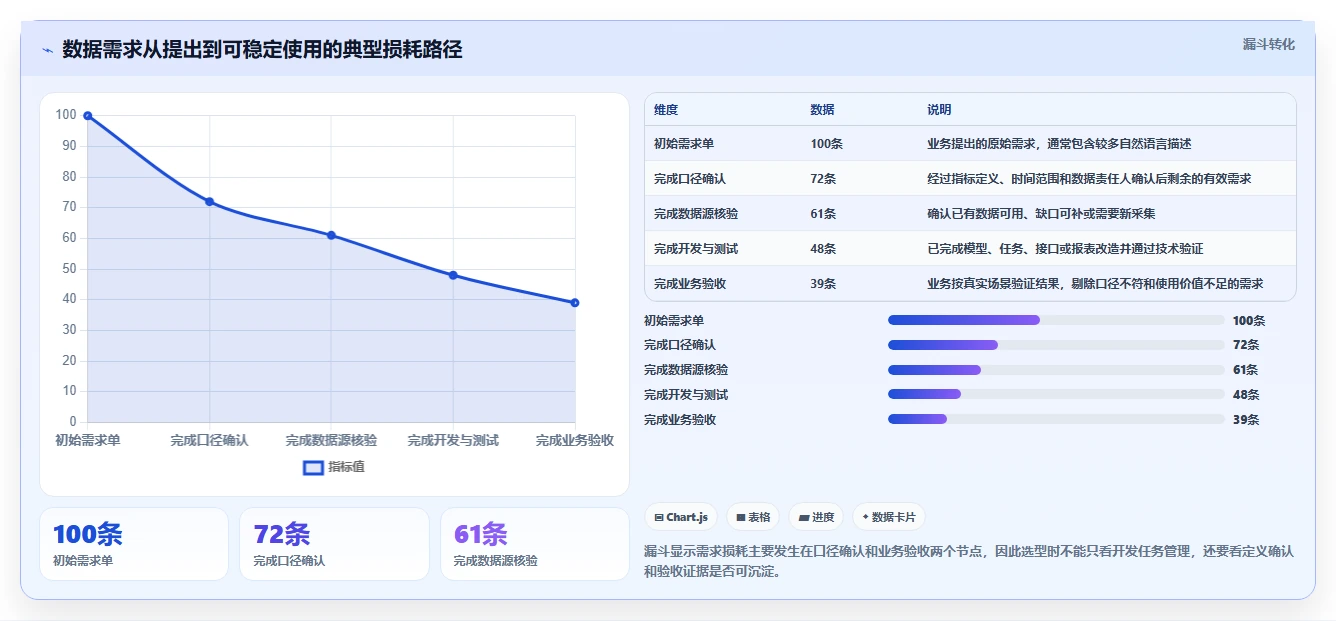Click the 完成业务验收 label in the progress list
Viewport: 1336px width, 621px height.
coord(680,420)
